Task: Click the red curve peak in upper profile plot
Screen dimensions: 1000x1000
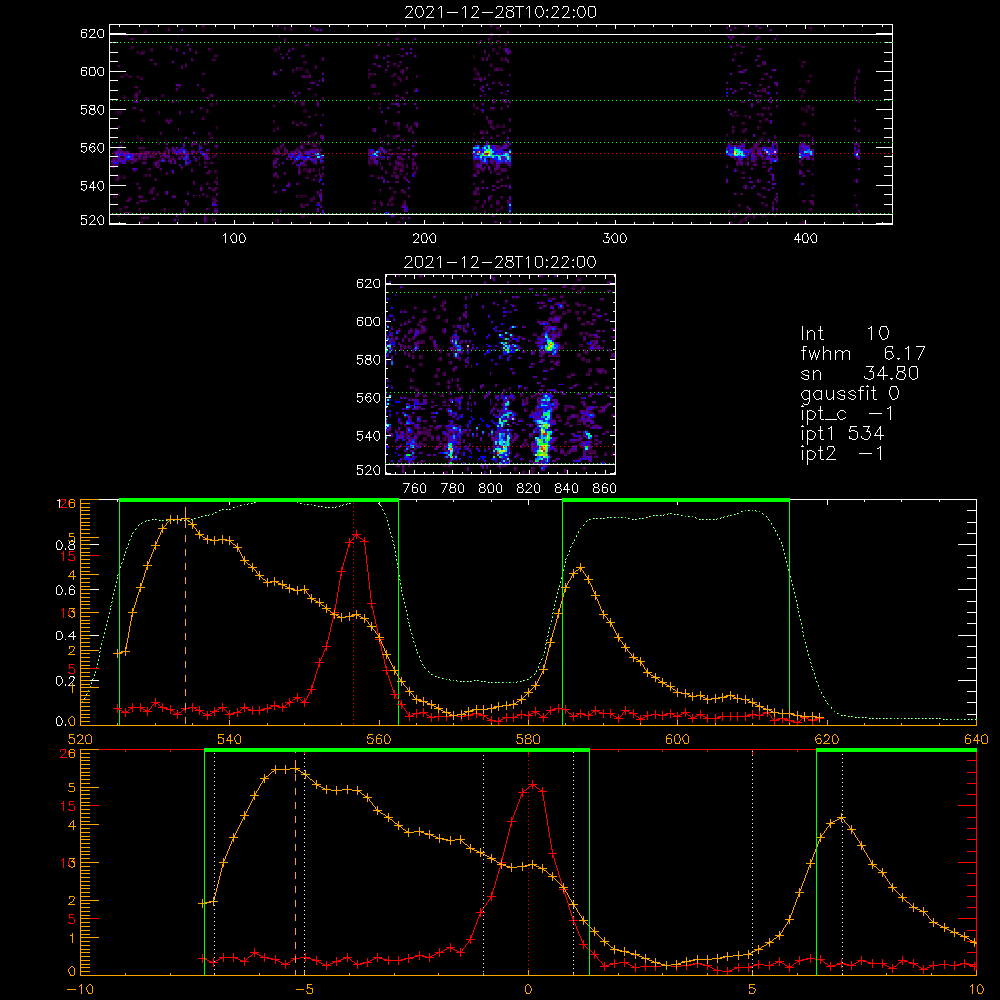Action: coord(357,534)
